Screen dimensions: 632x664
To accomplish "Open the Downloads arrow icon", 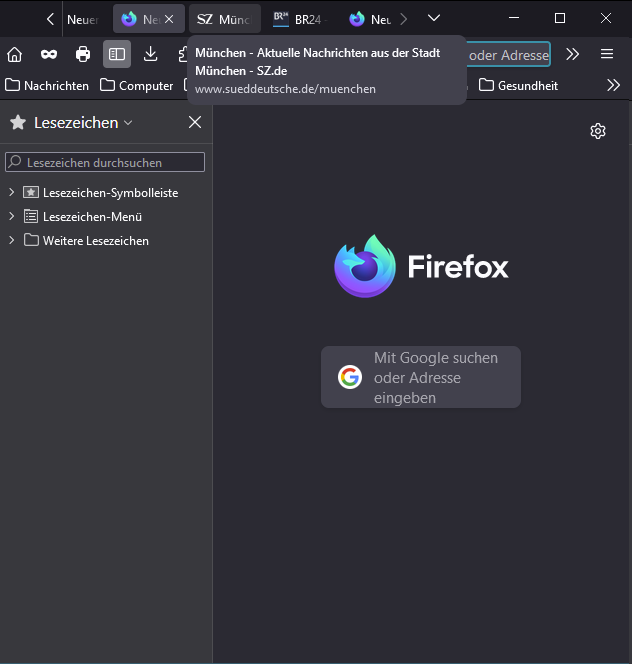I will point(151,54).
